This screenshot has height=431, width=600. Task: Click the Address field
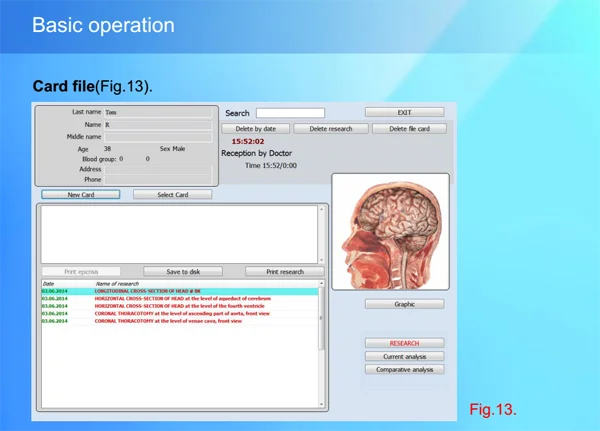coord(158,170)
